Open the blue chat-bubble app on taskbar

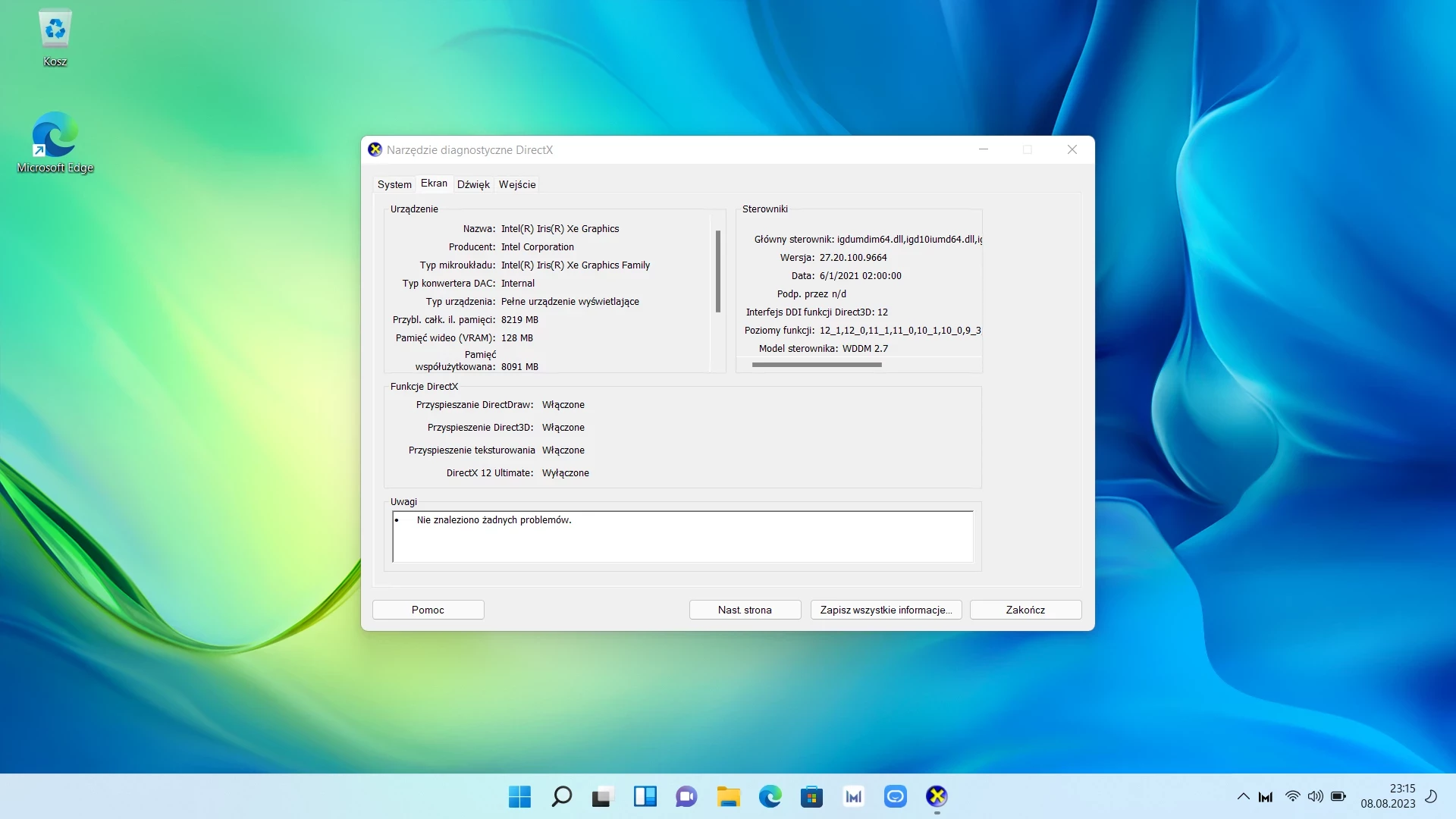[895, 796]
